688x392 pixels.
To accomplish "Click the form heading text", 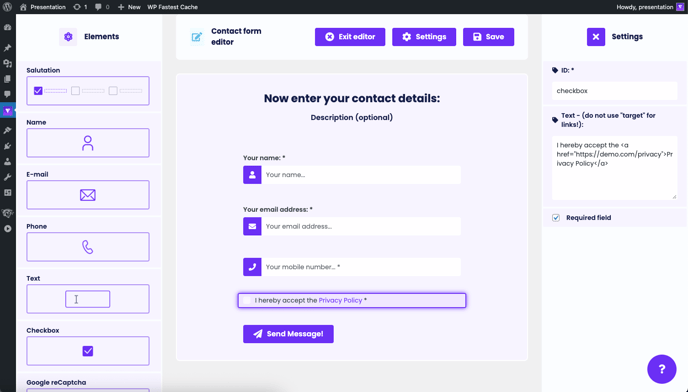I will click(352, 98).
